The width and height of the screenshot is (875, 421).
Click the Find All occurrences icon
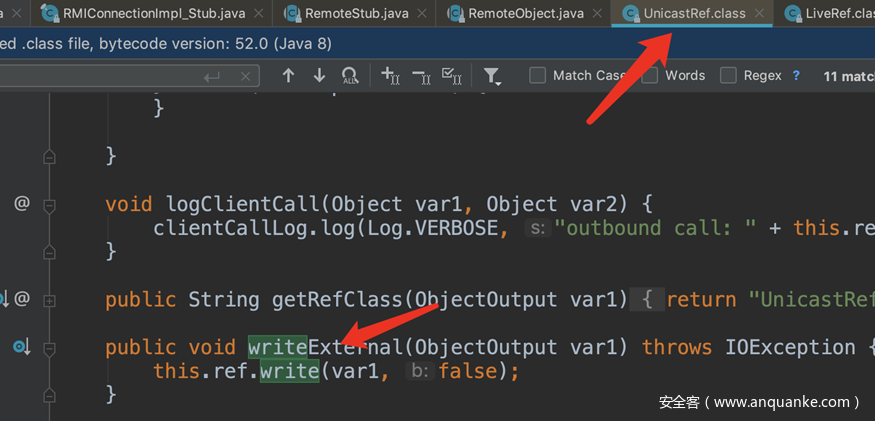pyautogui.click(x=350, y=76)
